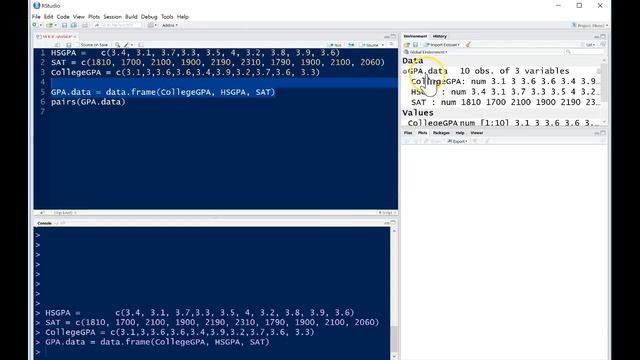Open the Tools menu
Viewport: 640px width, 360px height.
pyautogui.click(x=167, y=17)
